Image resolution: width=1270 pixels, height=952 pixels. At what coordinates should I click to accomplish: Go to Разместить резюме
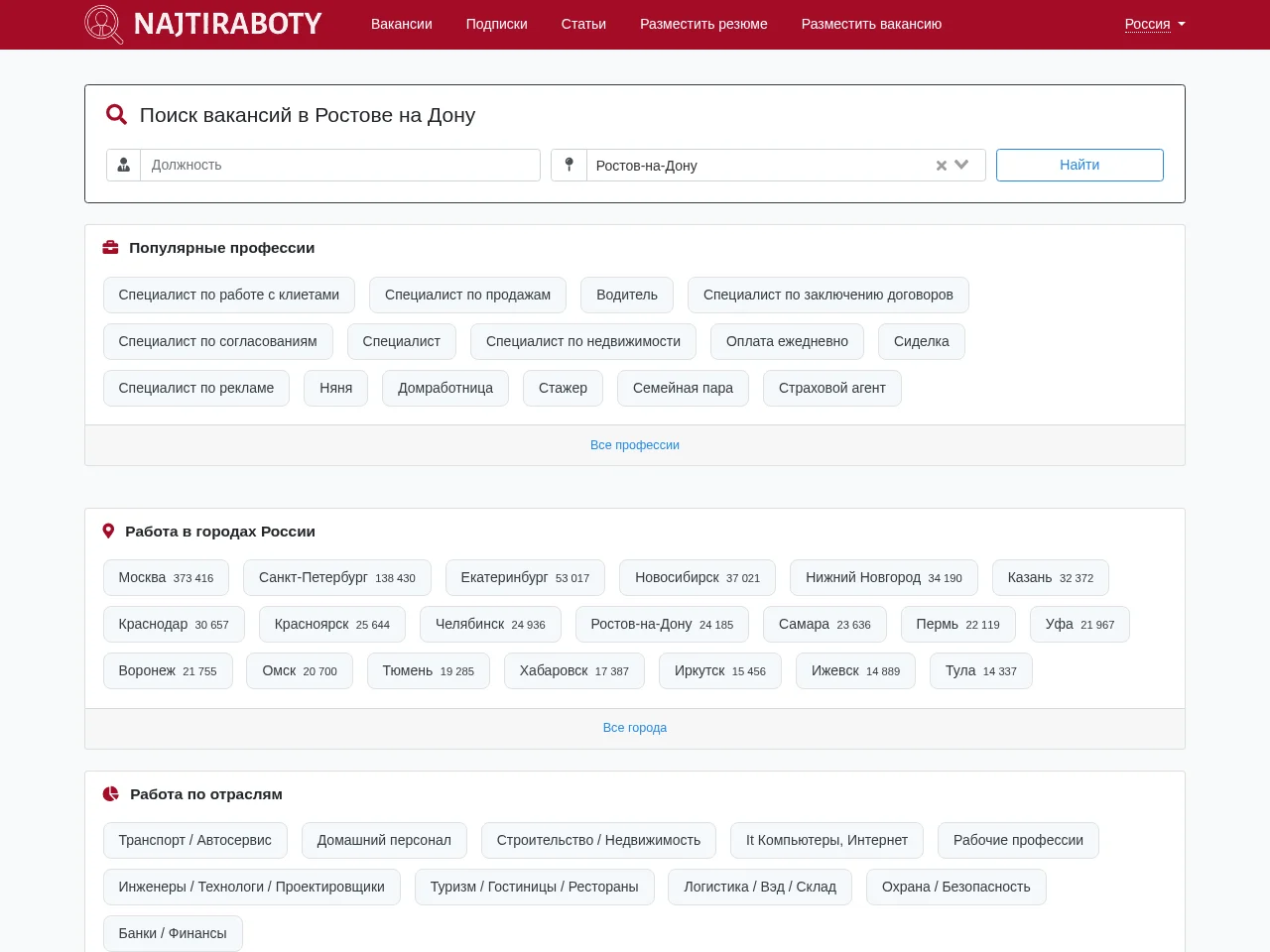point(703,24)
